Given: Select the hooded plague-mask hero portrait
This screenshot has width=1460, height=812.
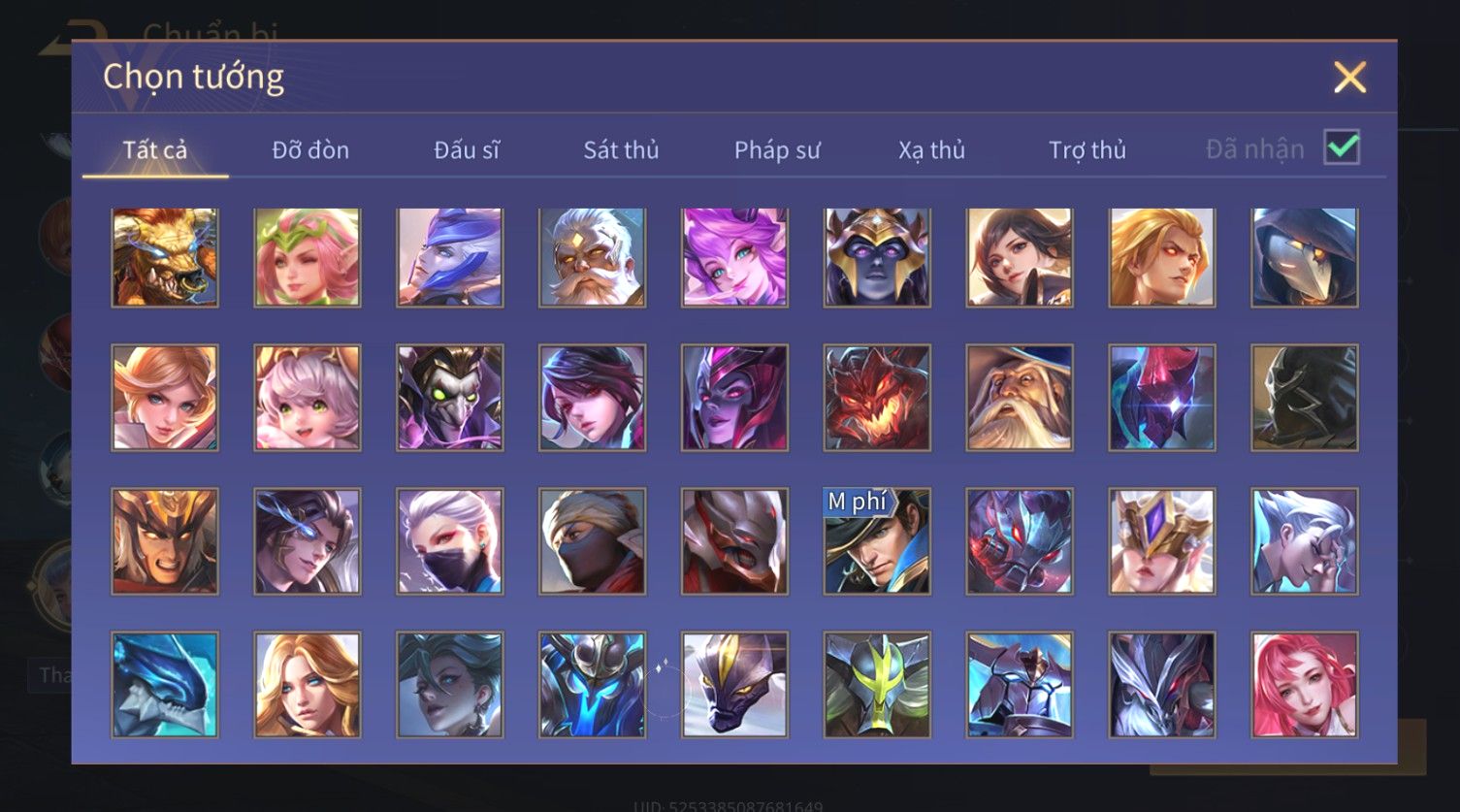Looking at the screenshot, I should click(x=1305, y=258).
